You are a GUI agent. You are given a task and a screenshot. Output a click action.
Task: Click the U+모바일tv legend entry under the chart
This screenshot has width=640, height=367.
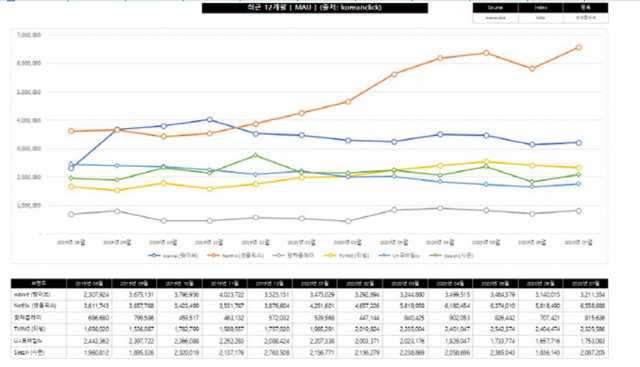click(x=399, y=256)
